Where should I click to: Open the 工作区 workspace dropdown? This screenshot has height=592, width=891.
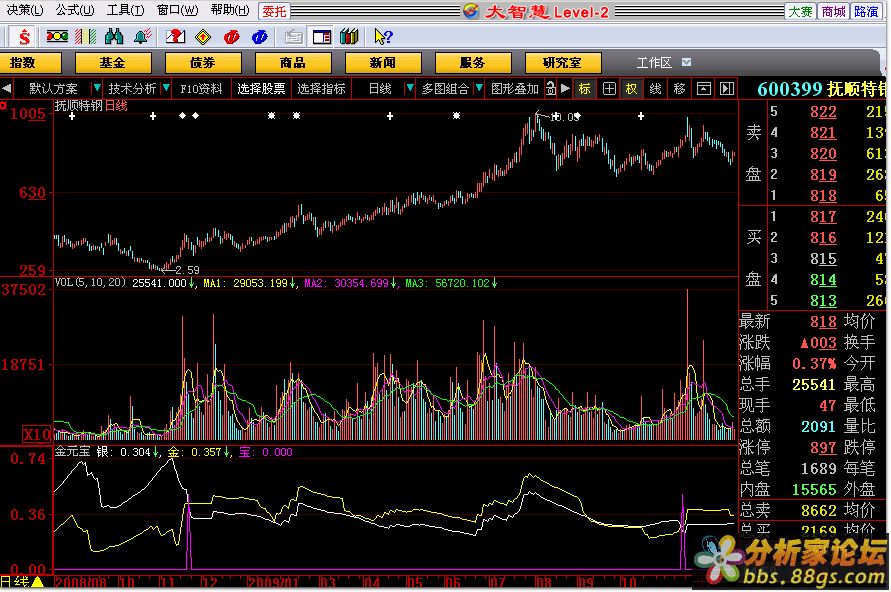coord(686,62)
